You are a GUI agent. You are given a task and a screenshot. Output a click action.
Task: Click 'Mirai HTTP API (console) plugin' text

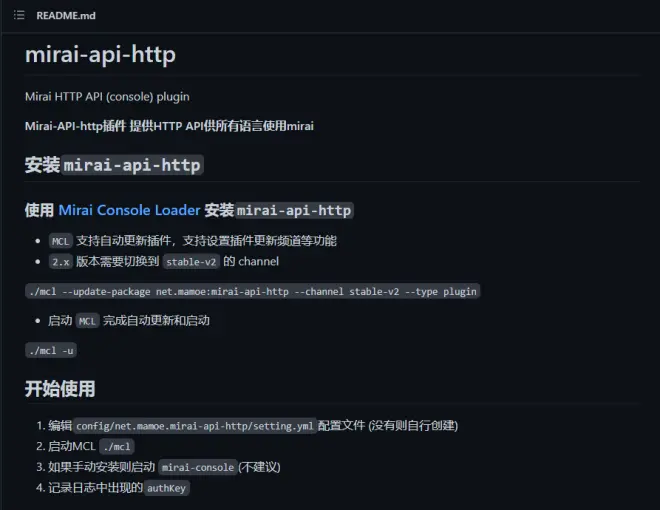(107, 97)
